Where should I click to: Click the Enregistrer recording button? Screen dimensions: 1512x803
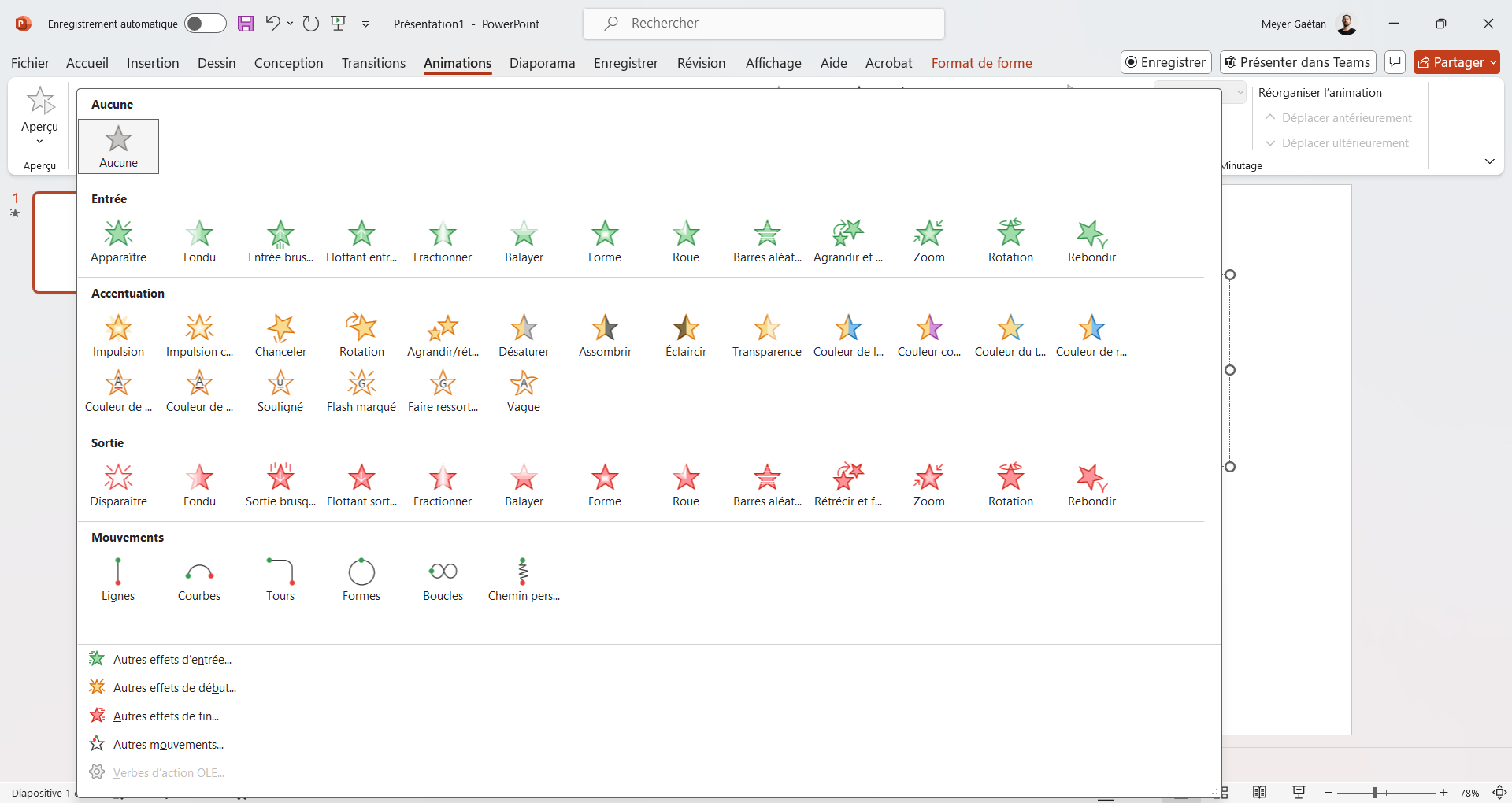[1165, 62]
